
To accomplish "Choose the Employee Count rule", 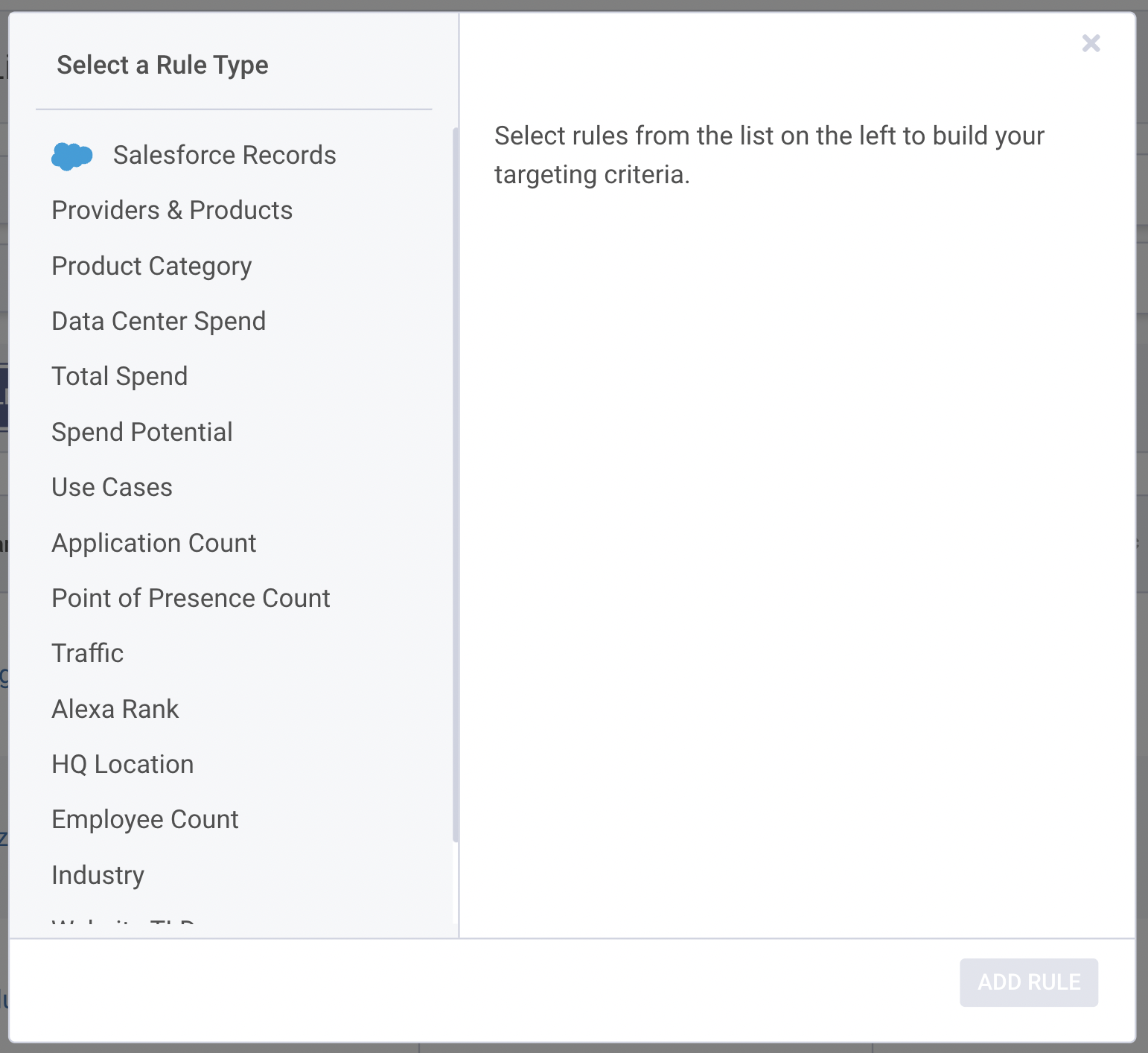I will point(145,819).
